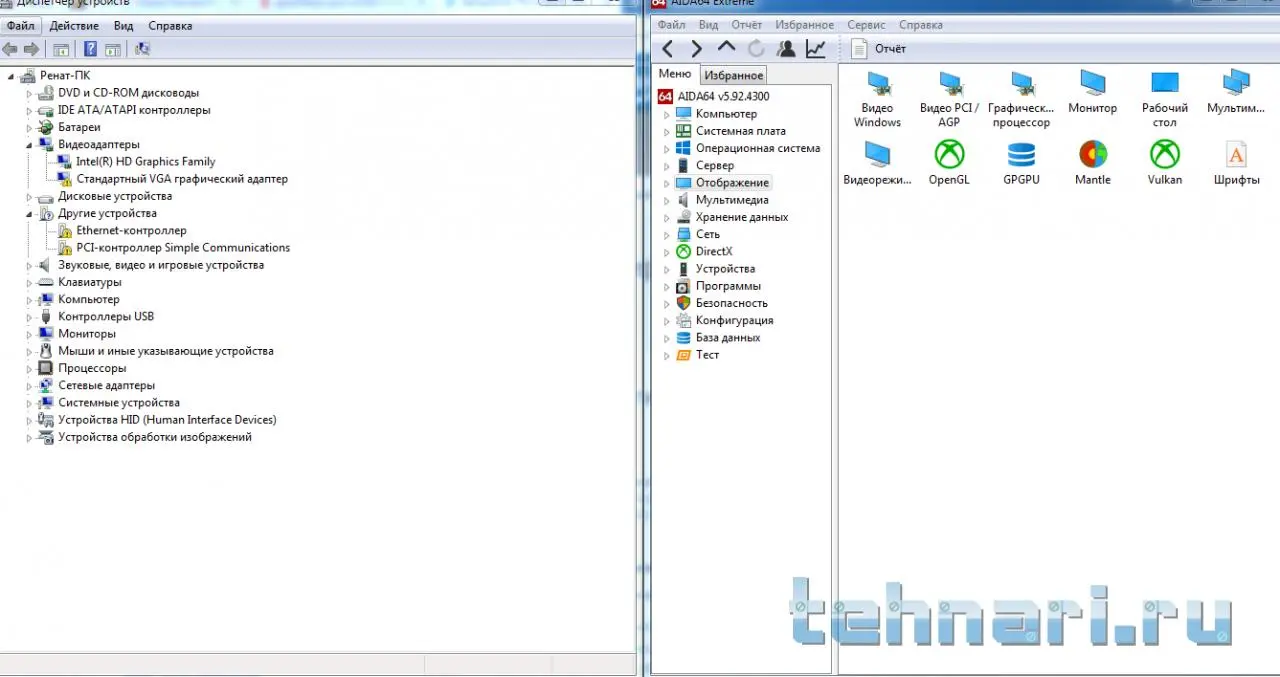Collapse the Видеоадаптеры node in Device Manager
Viewport: 1280px width, 677px height.
click(x=30, y=144)
